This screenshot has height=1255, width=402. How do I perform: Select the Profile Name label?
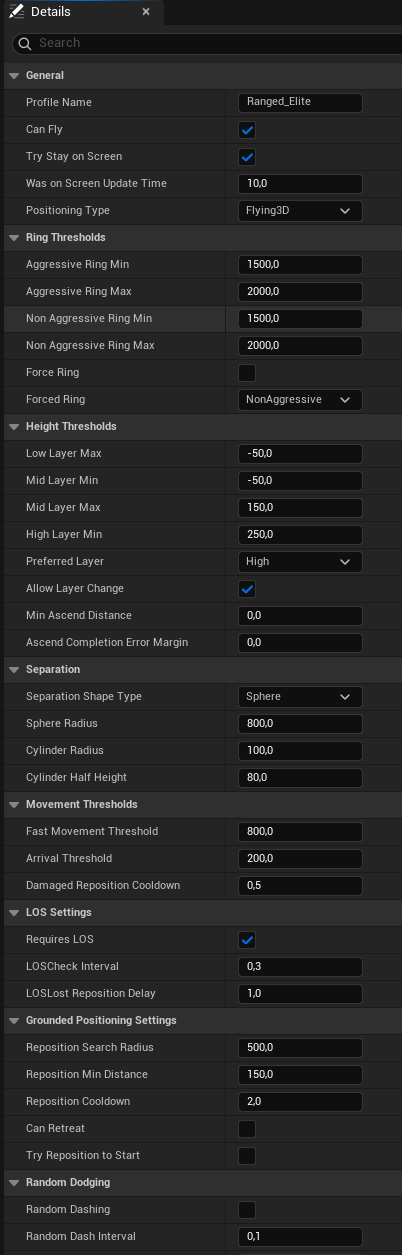(59, 103)
